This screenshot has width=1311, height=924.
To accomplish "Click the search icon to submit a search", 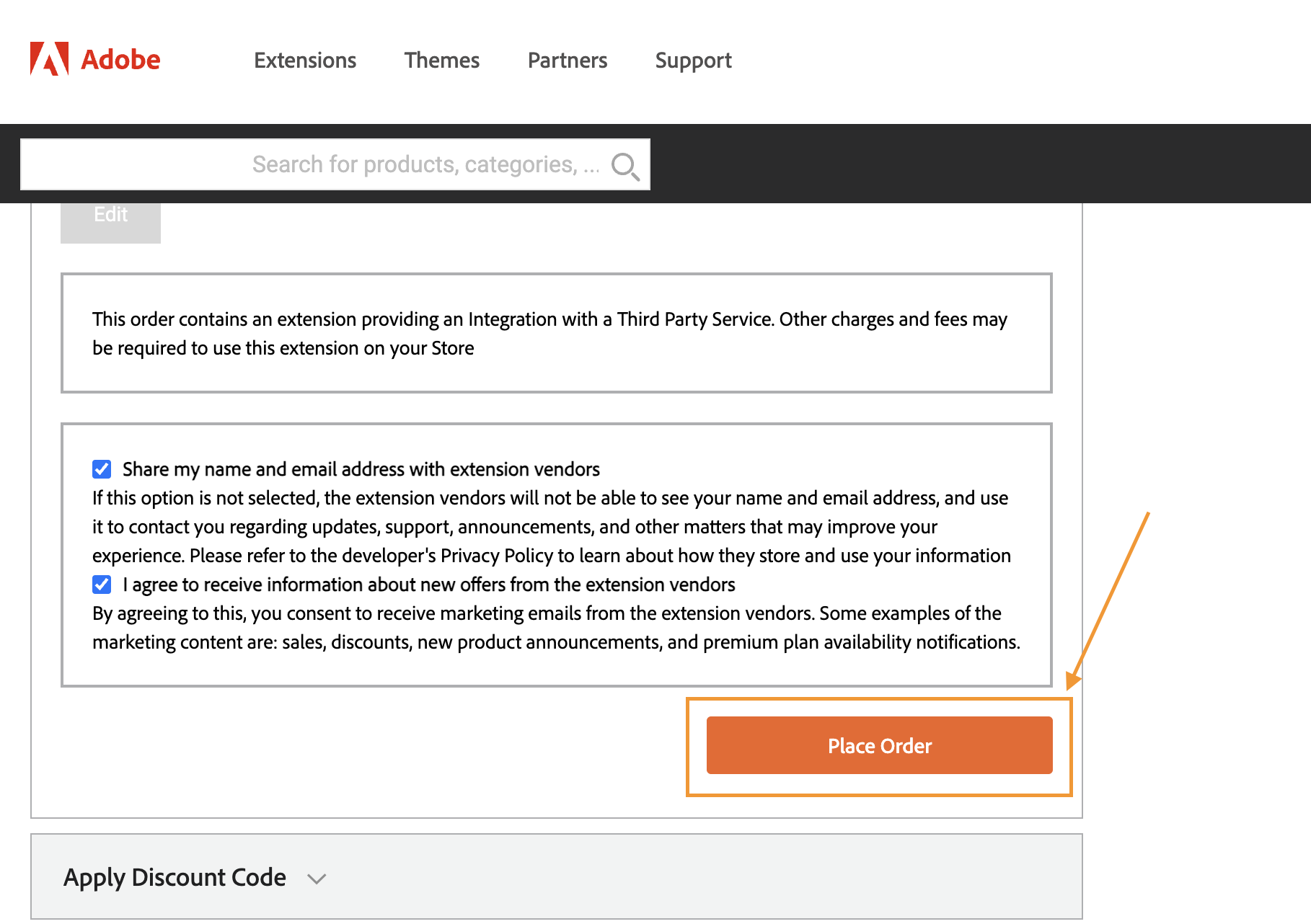I will (x=624, y=165).
